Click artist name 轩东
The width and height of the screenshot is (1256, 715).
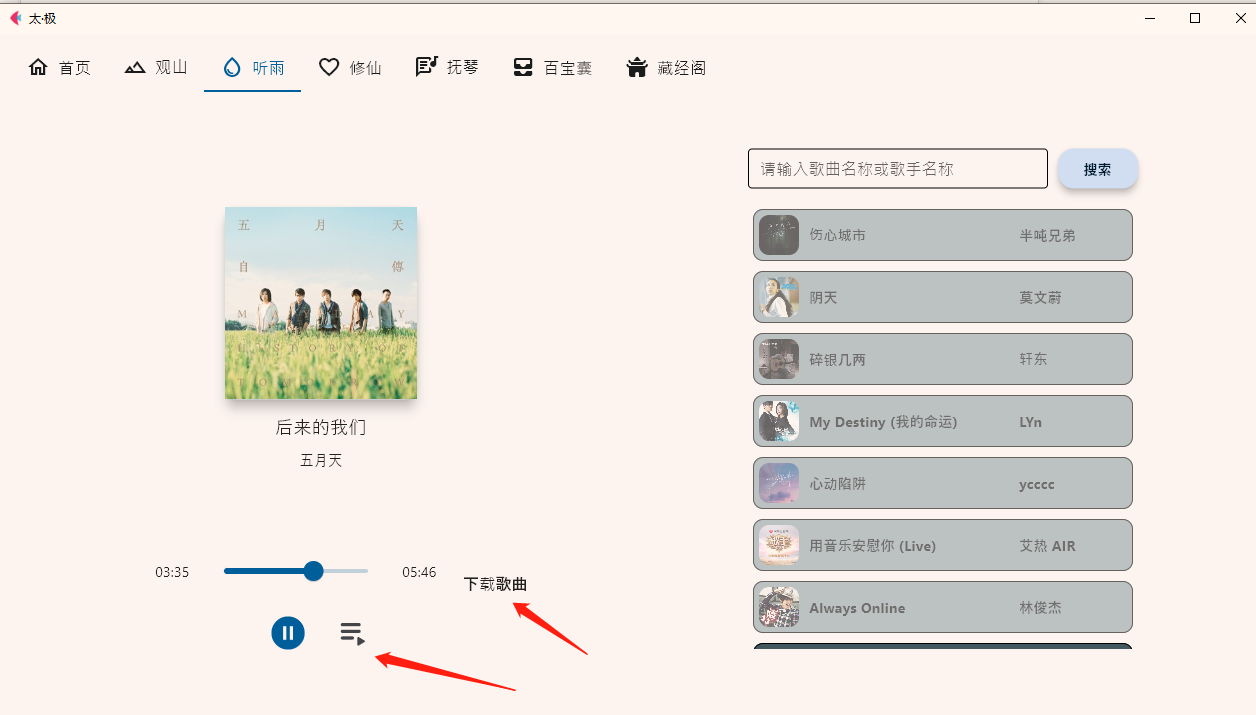click(x=1033, y=360)
